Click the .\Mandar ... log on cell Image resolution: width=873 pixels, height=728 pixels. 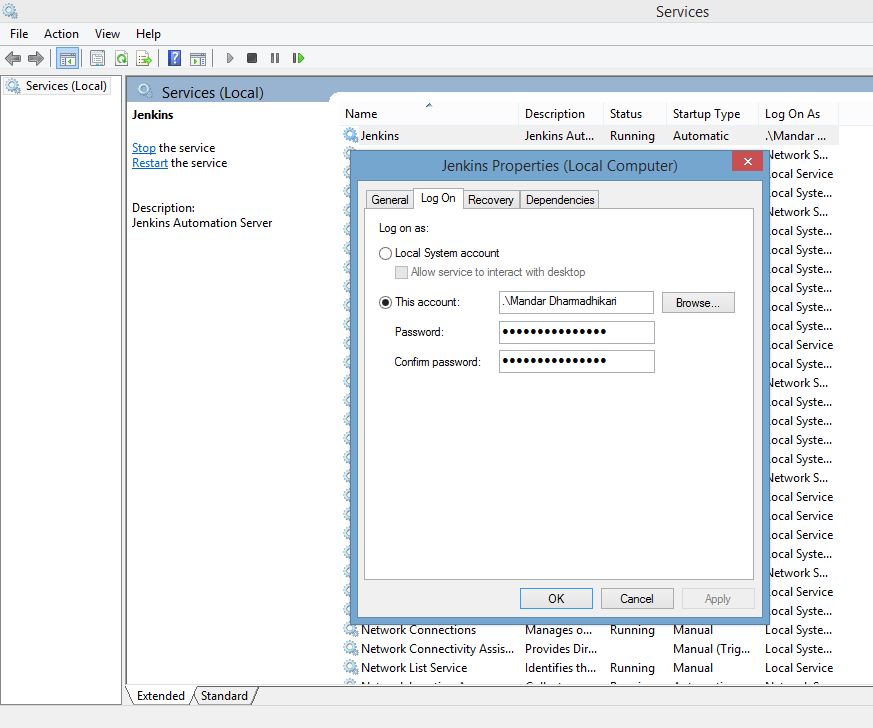point(795,135)
